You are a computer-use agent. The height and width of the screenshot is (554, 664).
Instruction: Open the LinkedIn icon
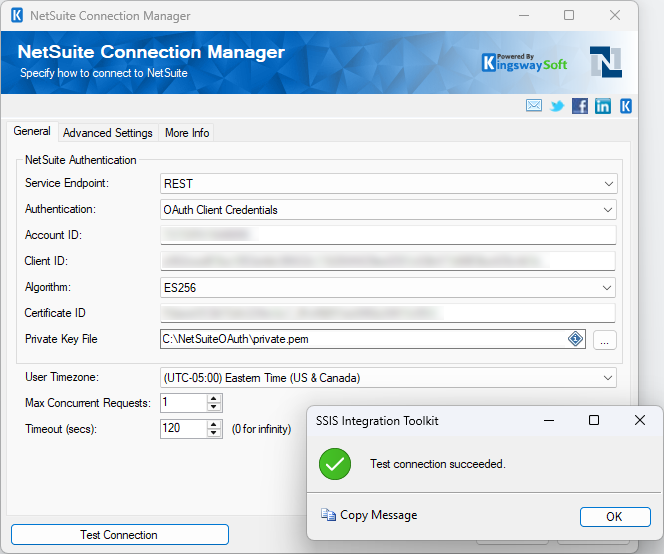(x=603, y=106)
